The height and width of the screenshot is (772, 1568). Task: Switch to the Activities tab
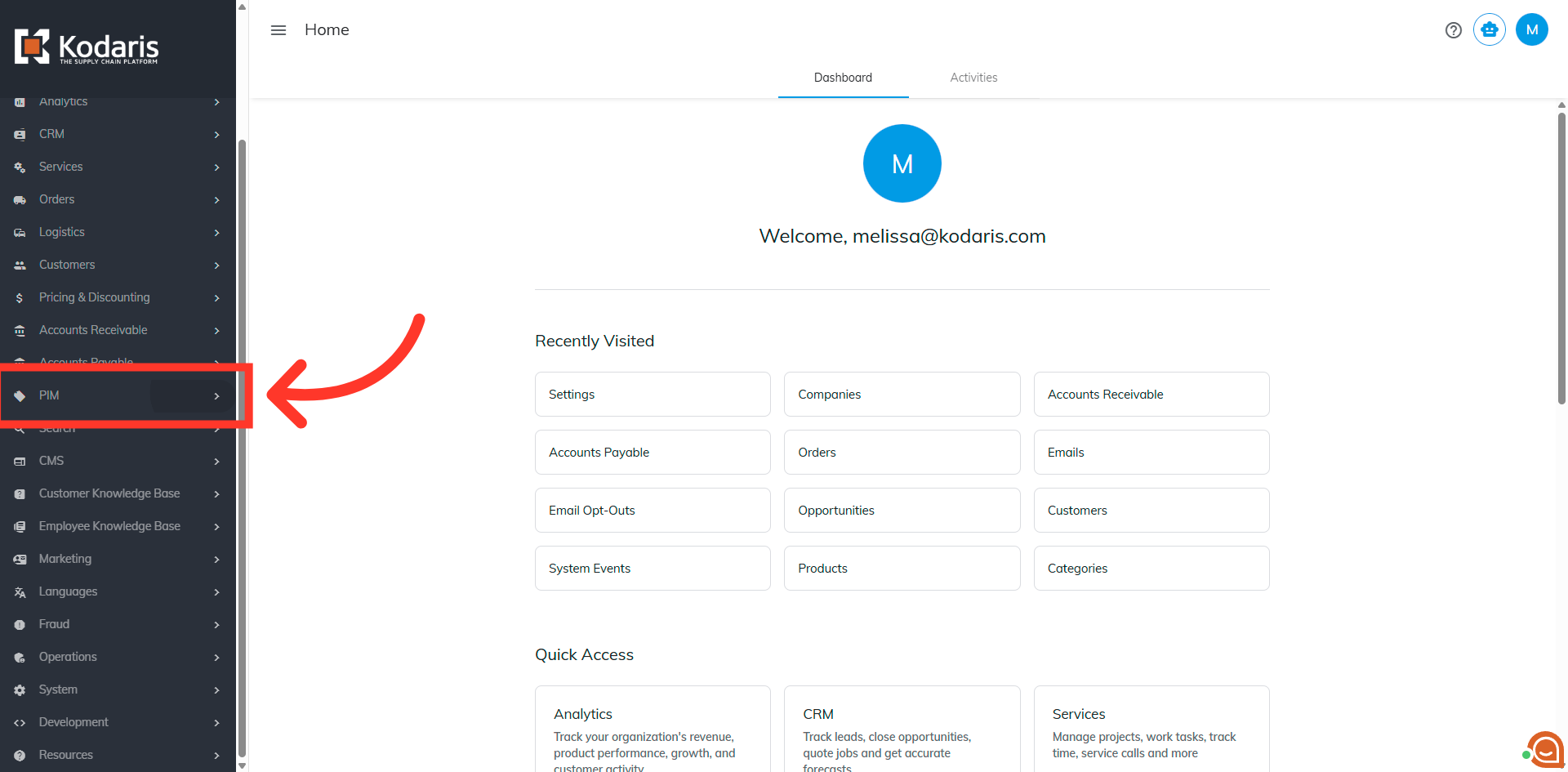tap(973, 78)
